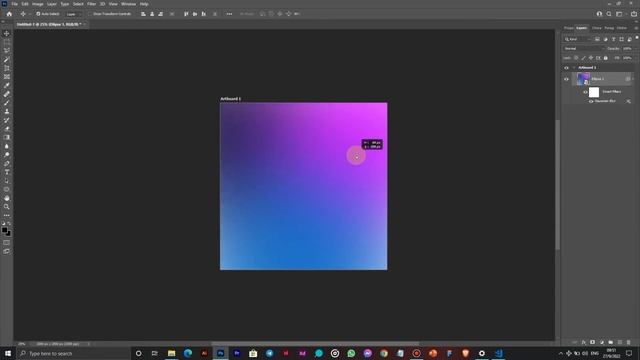Select the Pen tool
Screen dimensions: 640x360
[7, 163]
